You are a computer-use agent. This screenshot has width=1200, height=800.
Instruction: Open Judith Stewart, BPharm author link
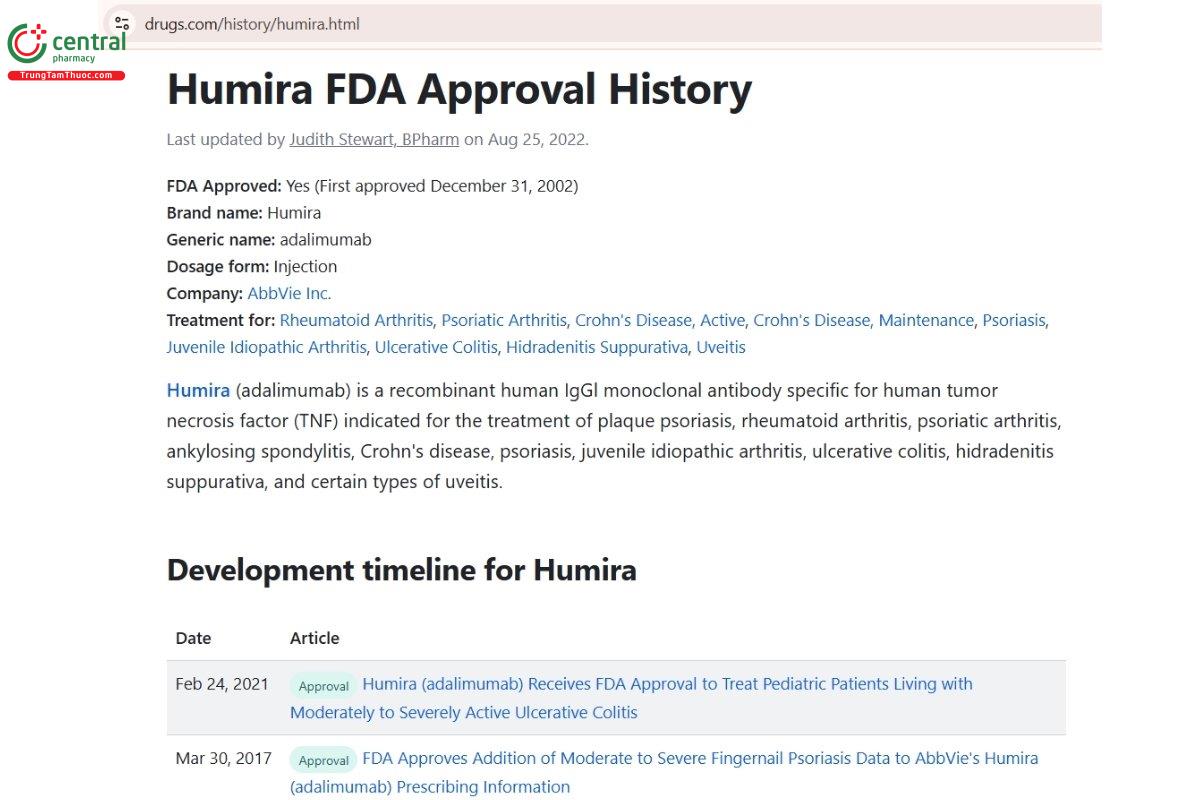tap(374, 140)
